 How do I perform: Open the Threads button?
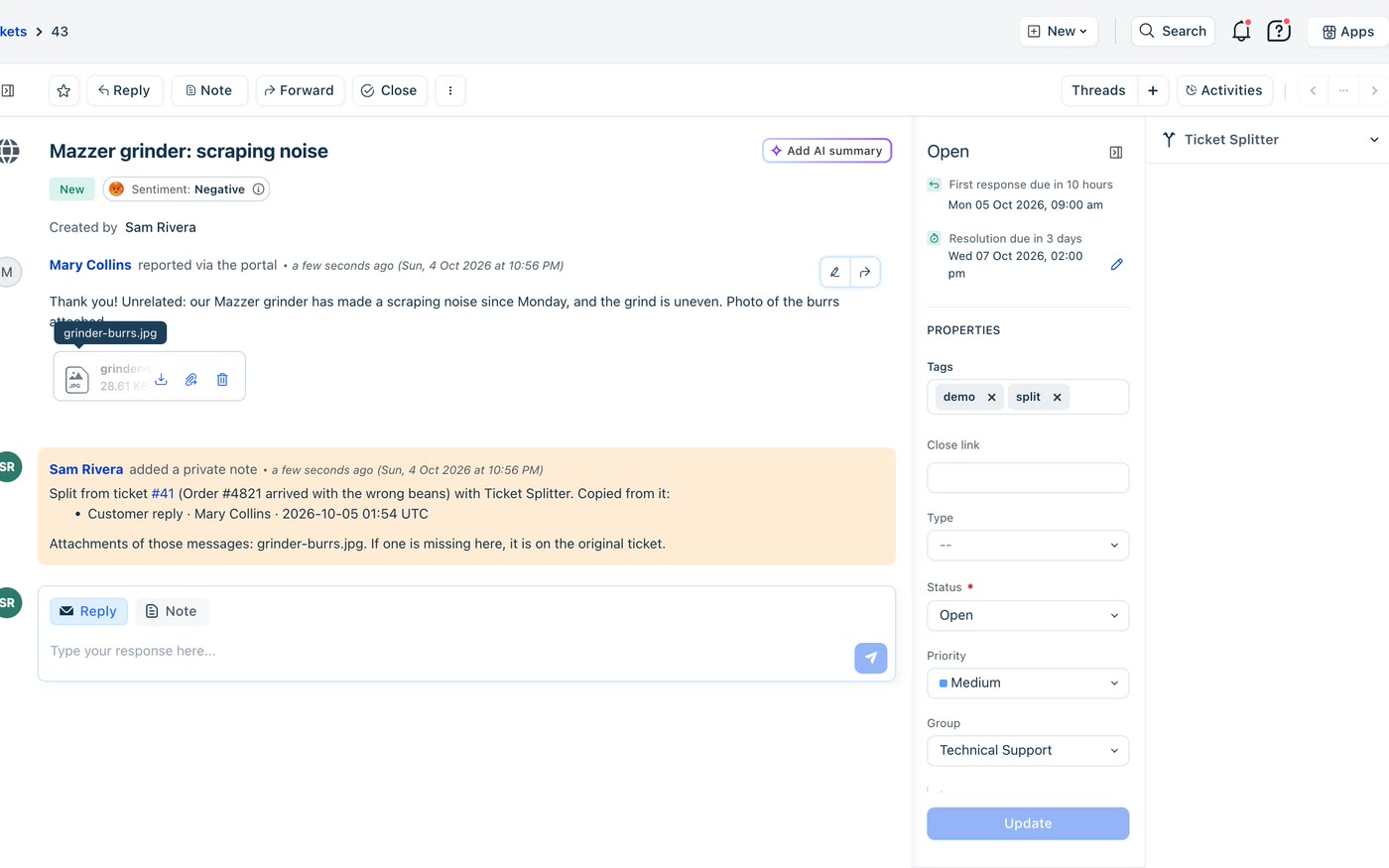coord(1098,90)
